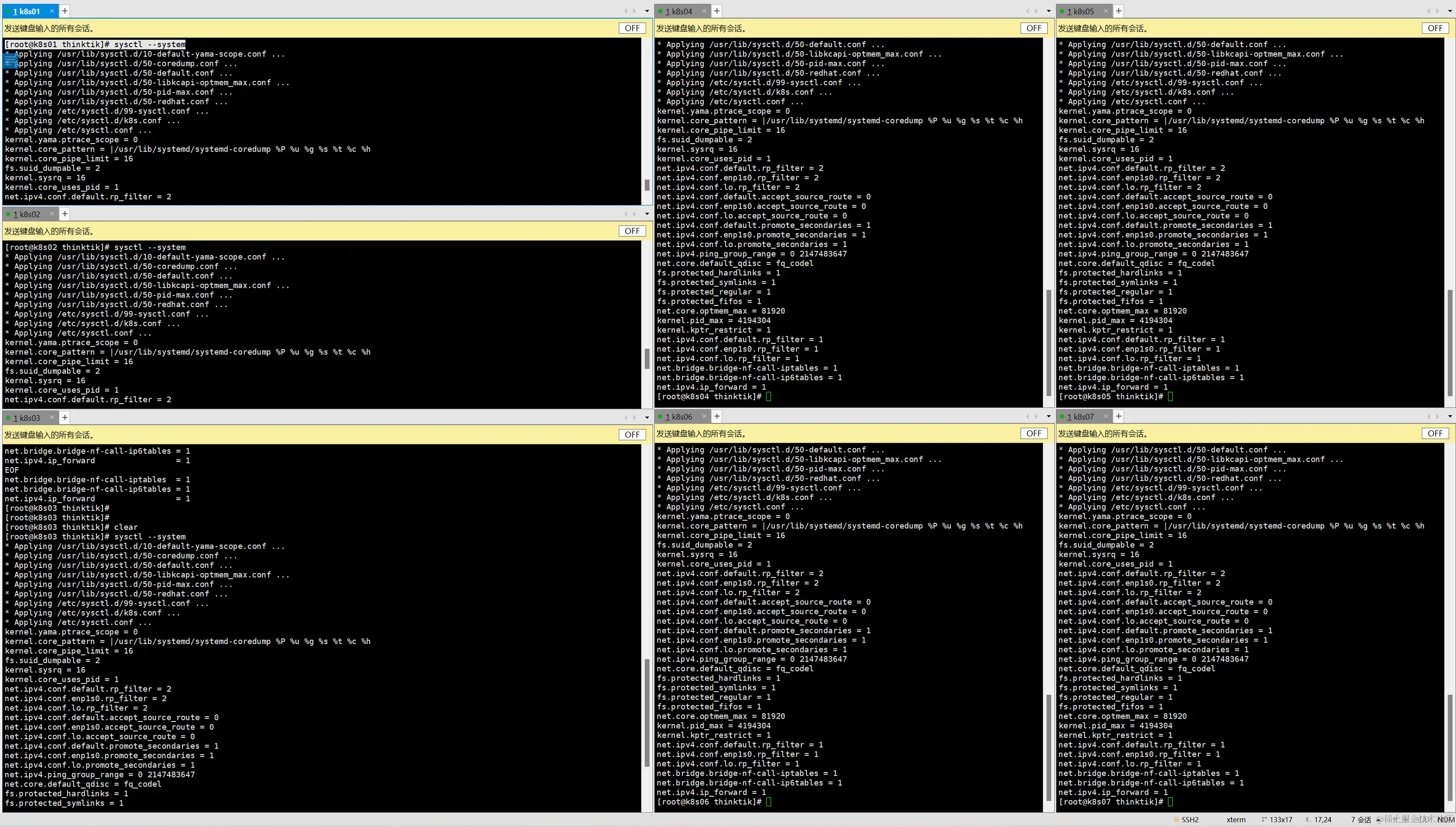Toggle OFF broadcast button in k8s03 pane
Viewport: 1456px width, 827px height.
[632, 434]
